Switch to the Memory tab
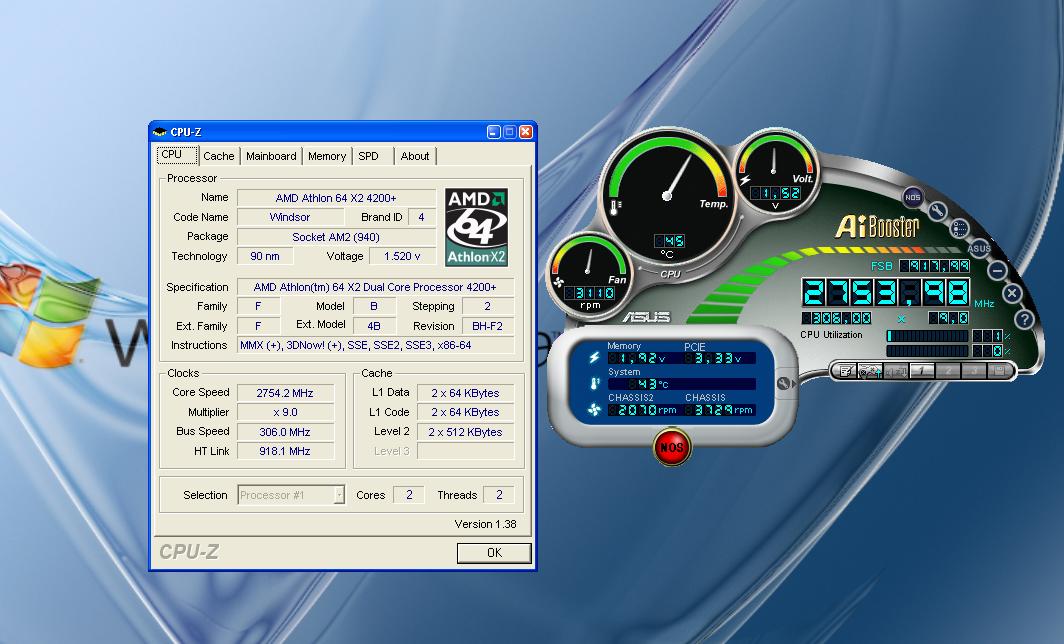 (x=327, y=156)
